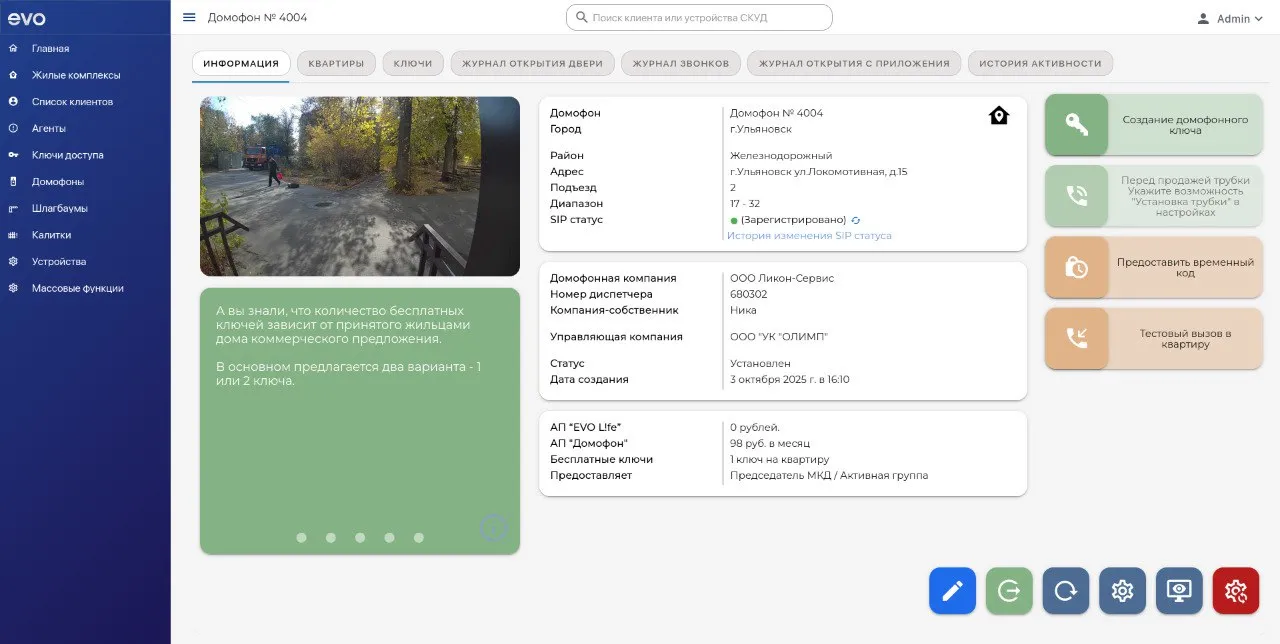The height and width of the screenshot is (644, 1280).
Task: Open История изменения SIP статуса link
Action: [809, 236]
